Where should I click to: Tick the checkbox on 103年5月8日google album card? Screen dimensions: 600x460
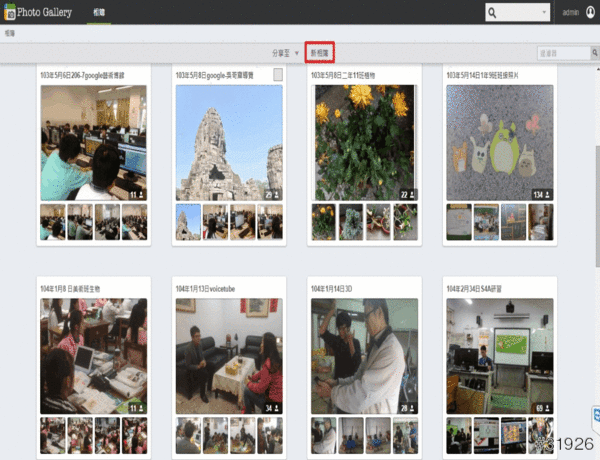pos(278,75)
